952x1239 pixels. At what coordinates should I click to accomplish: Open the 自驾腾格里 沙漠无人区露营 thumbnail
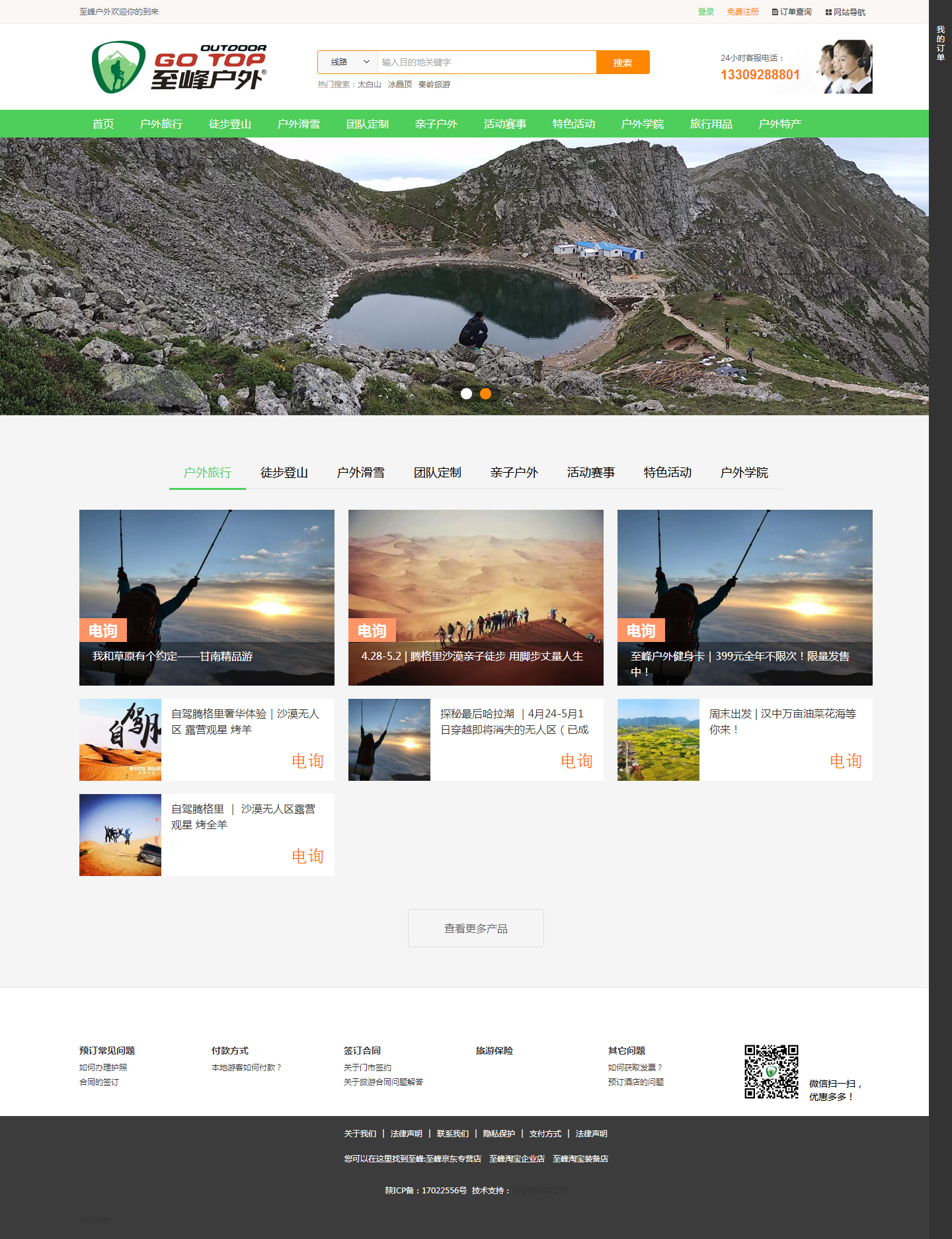[120, 835]
